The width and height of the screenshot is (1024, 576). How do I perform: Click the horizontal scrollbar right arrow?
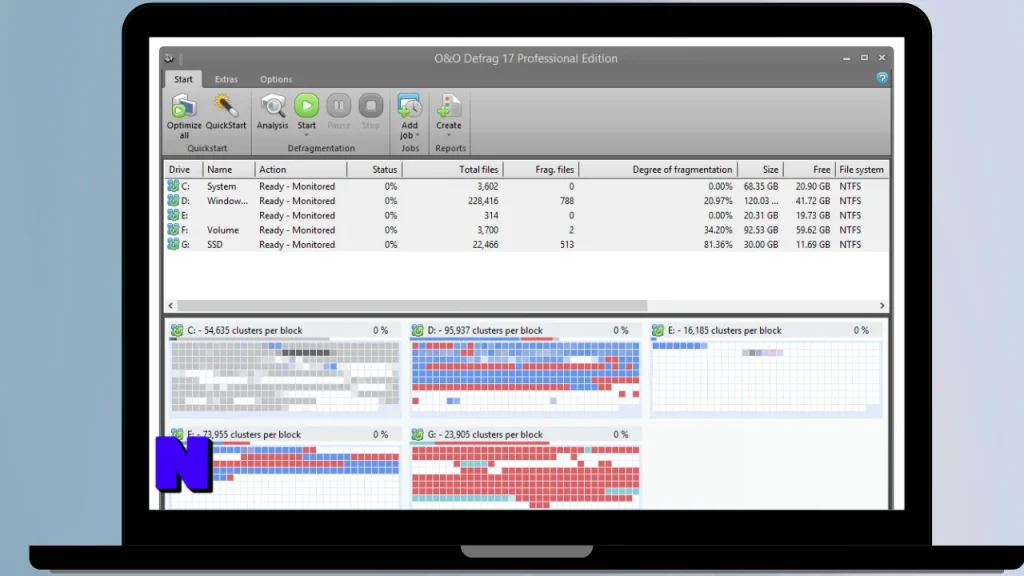[882, 306]
